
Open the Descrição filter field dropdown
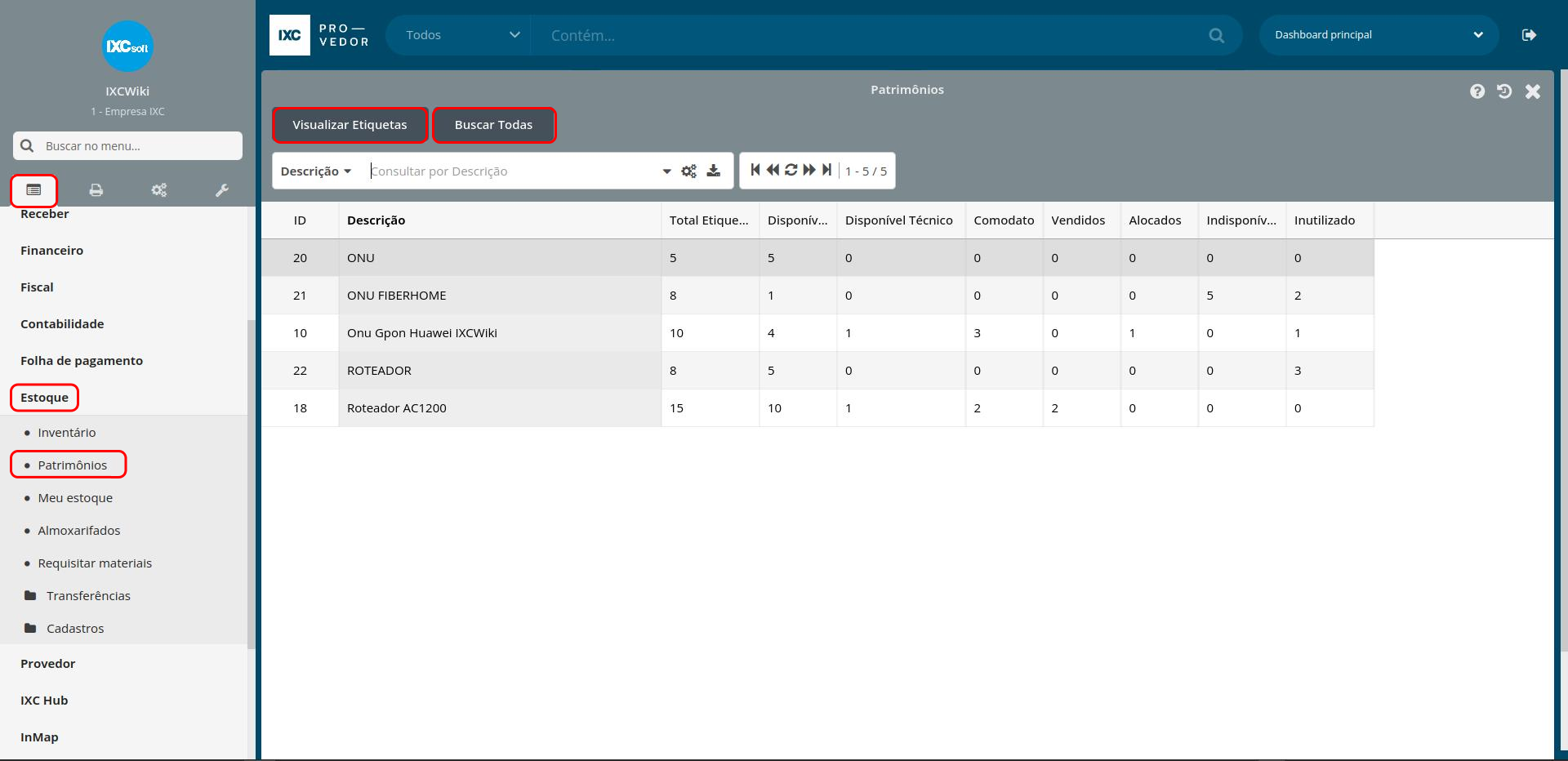pos(316,171)
